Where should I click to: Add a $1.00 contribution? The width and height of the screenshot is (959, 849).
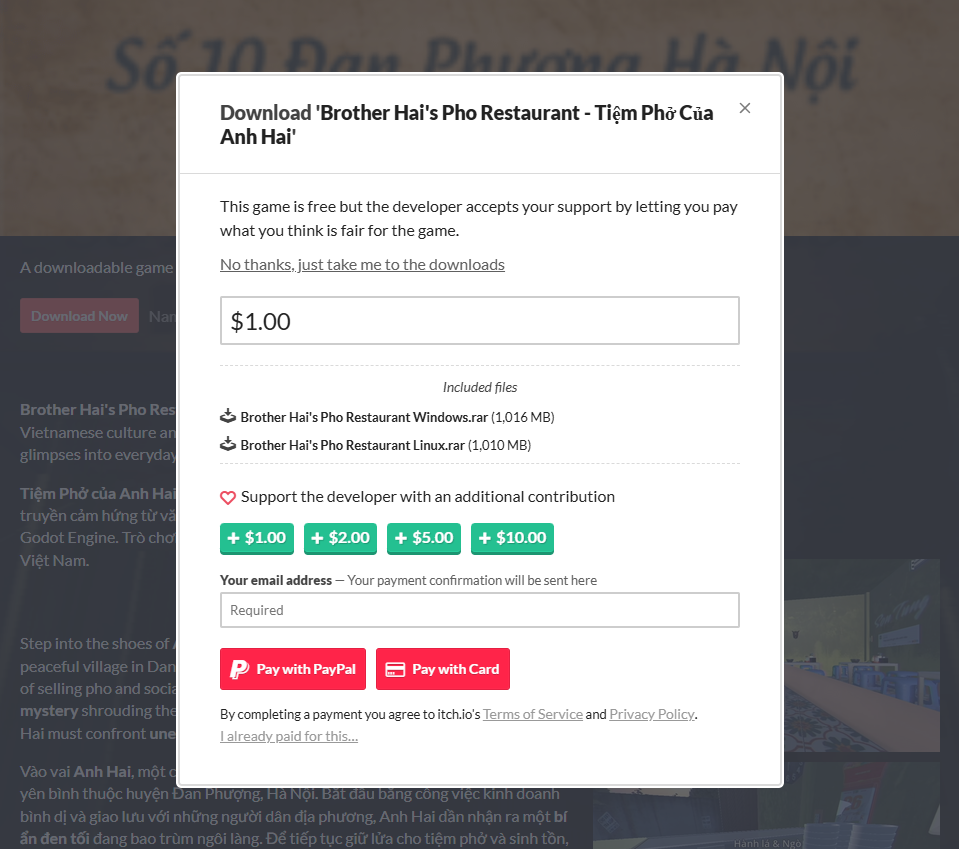[257, 538]
